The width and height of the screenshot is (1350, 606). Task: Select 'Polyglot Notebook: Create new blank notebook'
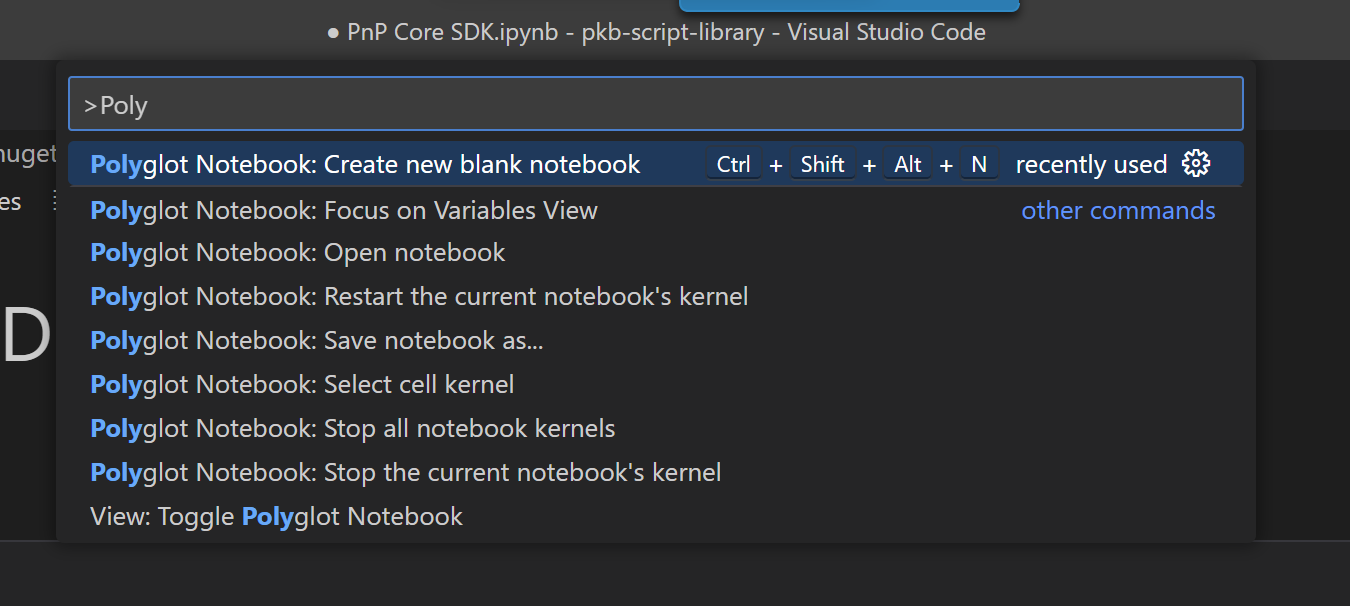pos(364,164)
